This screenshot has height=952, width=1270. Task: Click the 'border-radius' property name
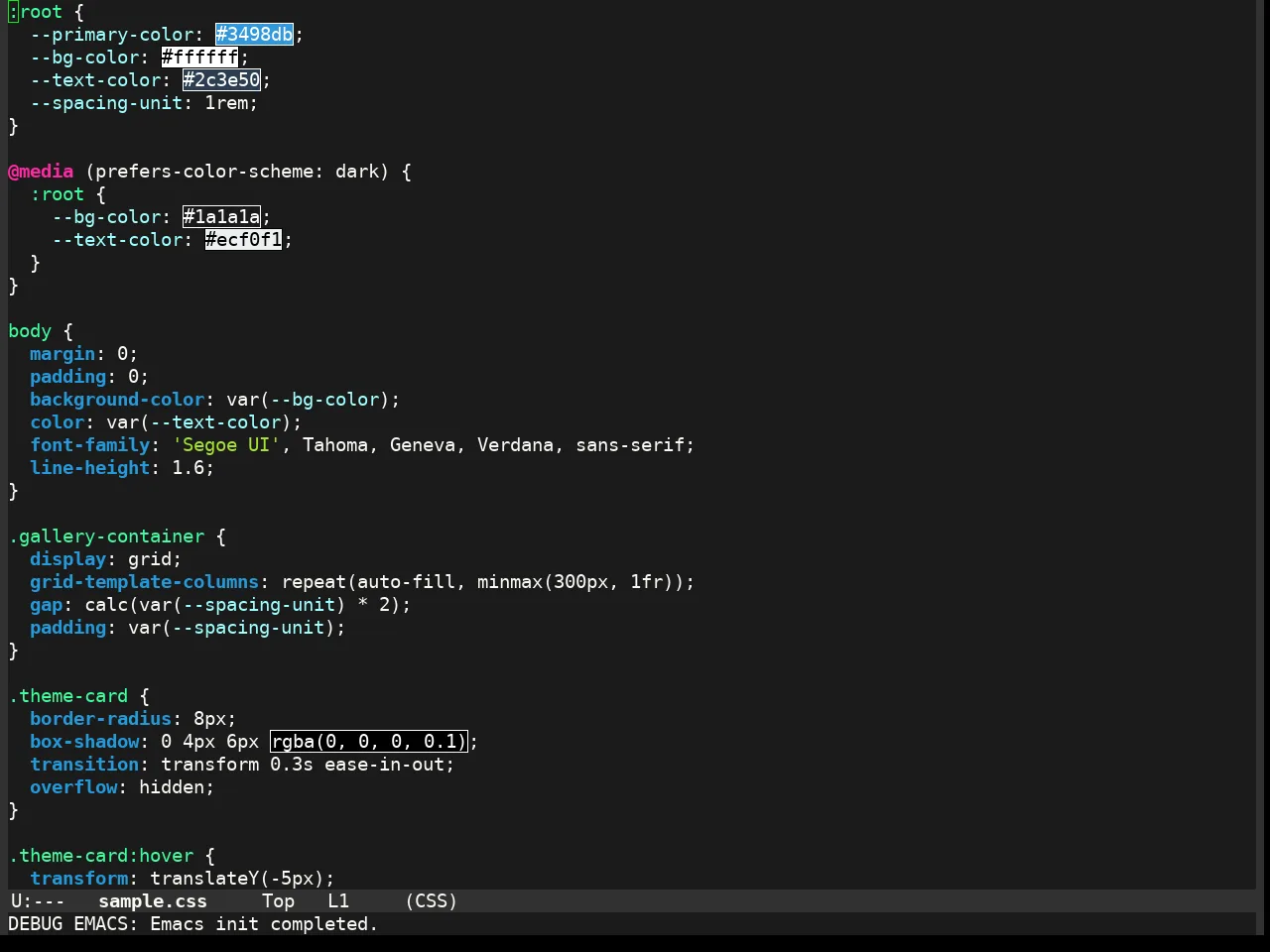click(101, 719)
